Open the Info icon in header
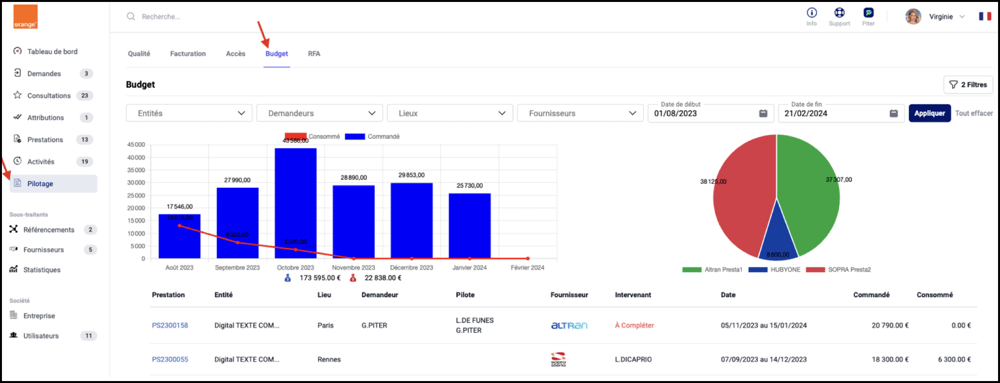The image size is (1000, 383). (x=812, y=13)
